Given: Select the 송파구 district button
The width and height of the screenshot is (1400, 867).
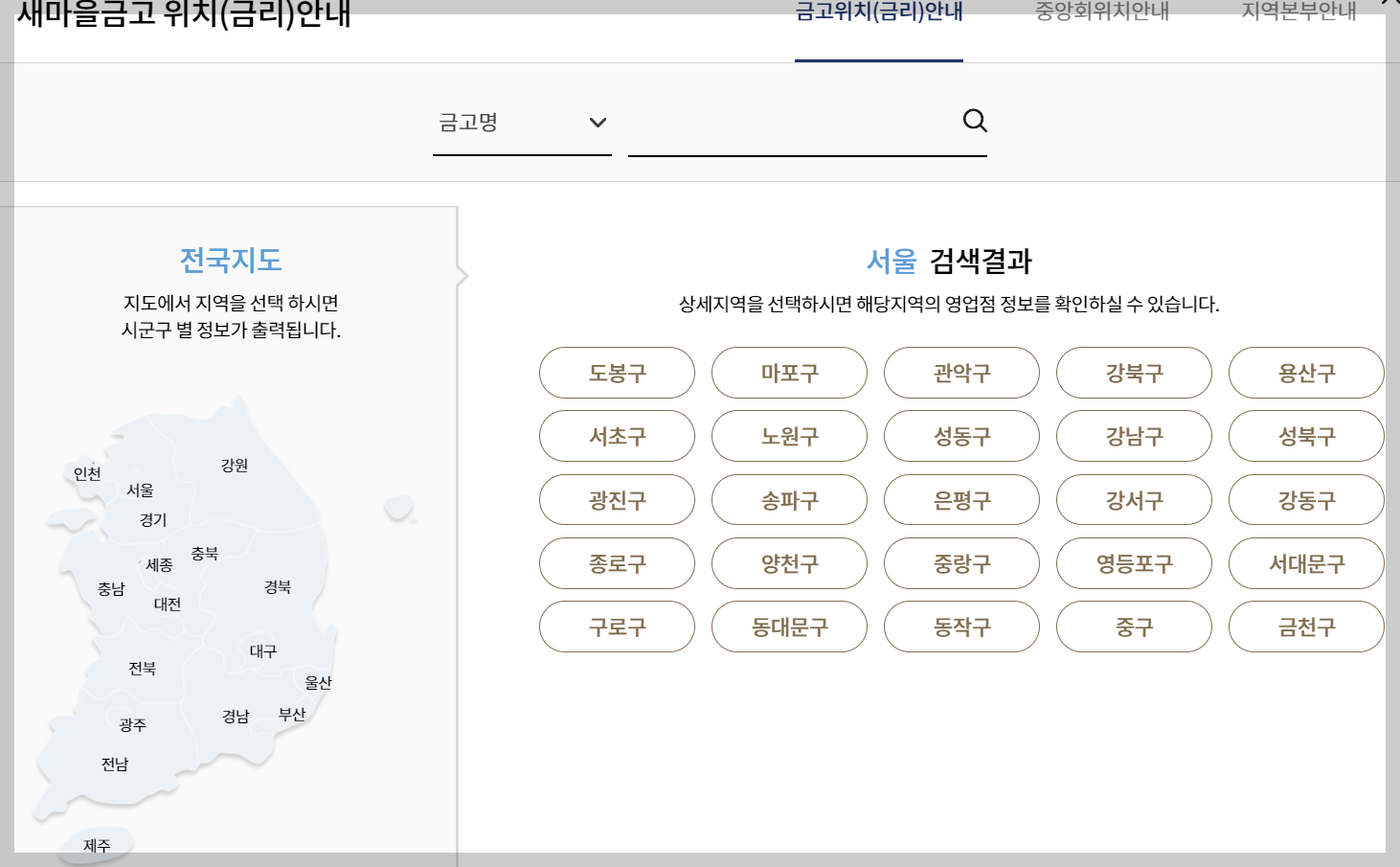Looking at the screenshot, I should pos(789,499).
